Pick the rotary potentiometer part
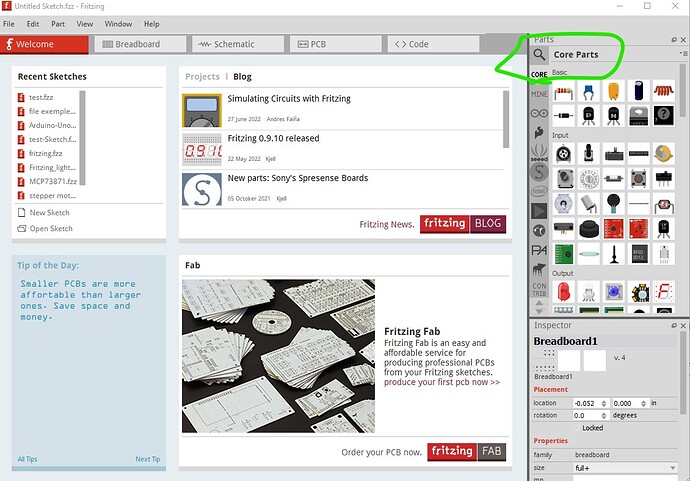 click(564, 154)
